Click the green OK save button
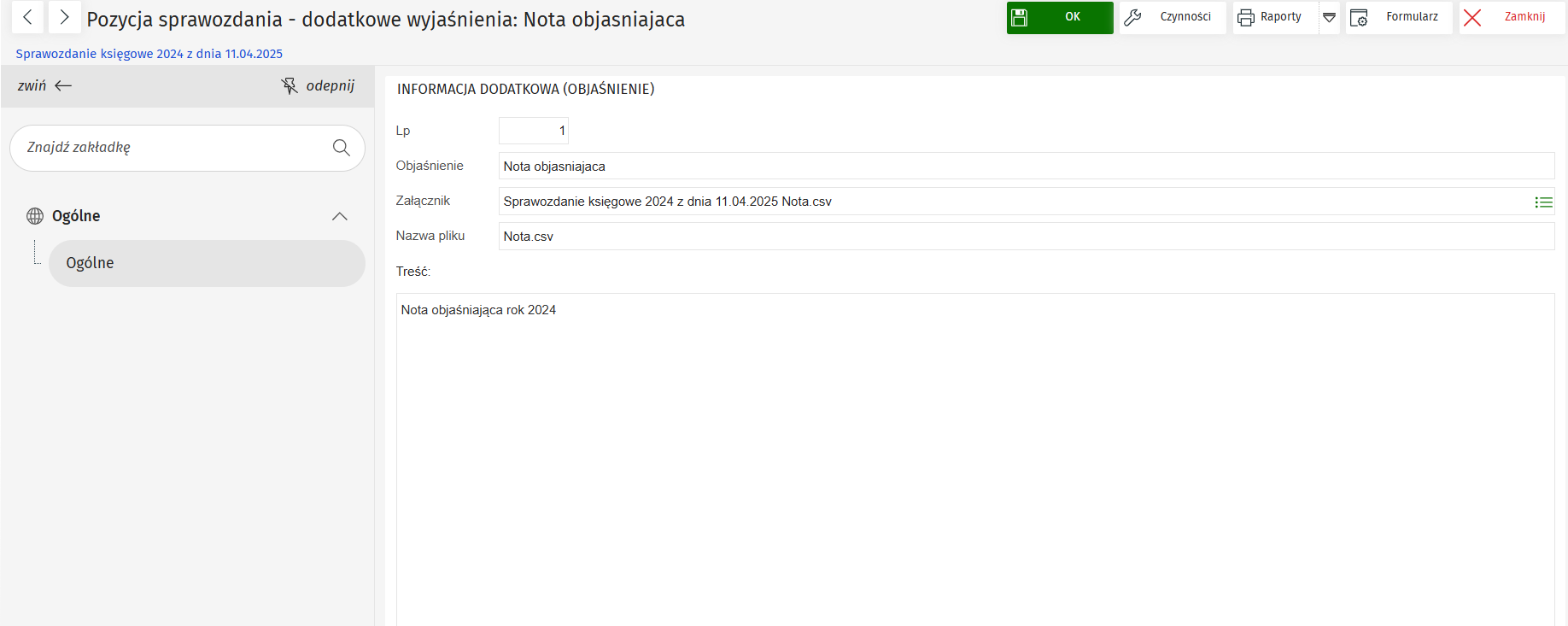The width and height of the screenshot is (1568, 626). tap(1059, 17)
